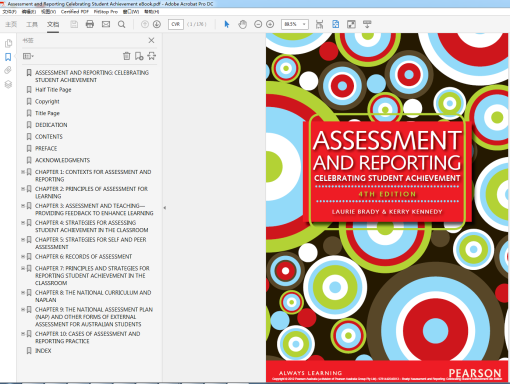510x384 pixels.
Task: Open the Certified PDF menu
Action: point(75,11)
